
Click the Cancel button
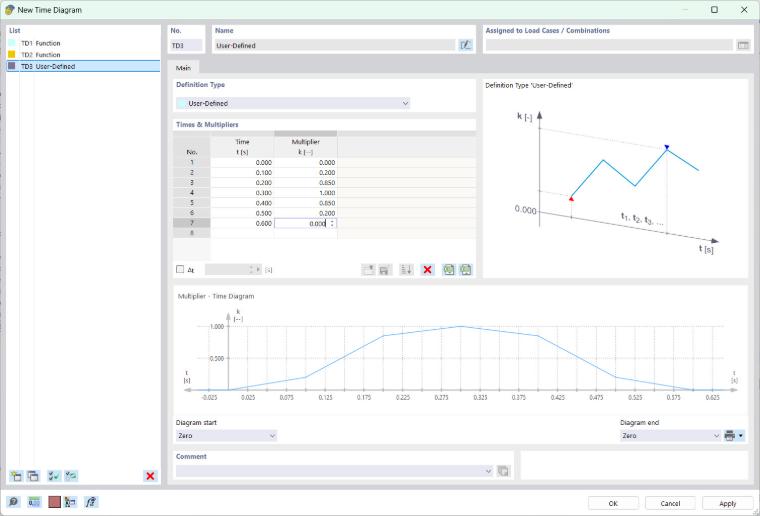(670, 503)
